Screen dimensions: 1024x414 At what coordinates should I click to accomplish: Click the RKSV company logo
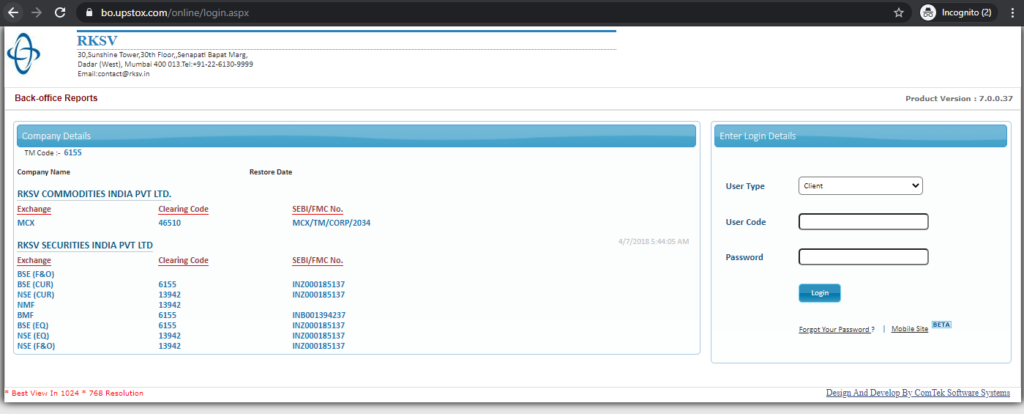click(x=24, y=54)
